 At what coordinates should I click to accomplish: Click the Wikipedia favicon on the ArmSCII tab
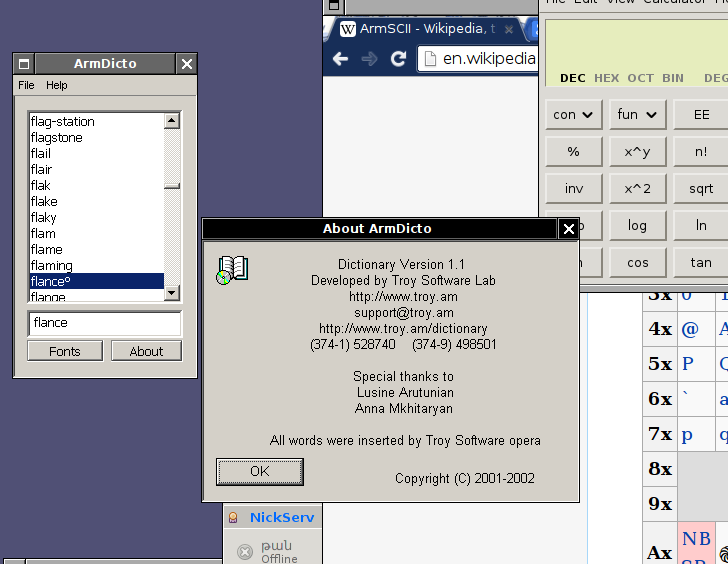pos(348,29)
